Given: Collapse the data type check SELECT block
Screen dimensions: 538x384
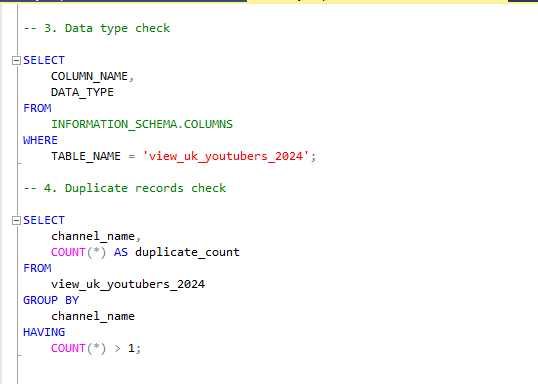Looking at the screenshot, I should (x=16, y=61).
